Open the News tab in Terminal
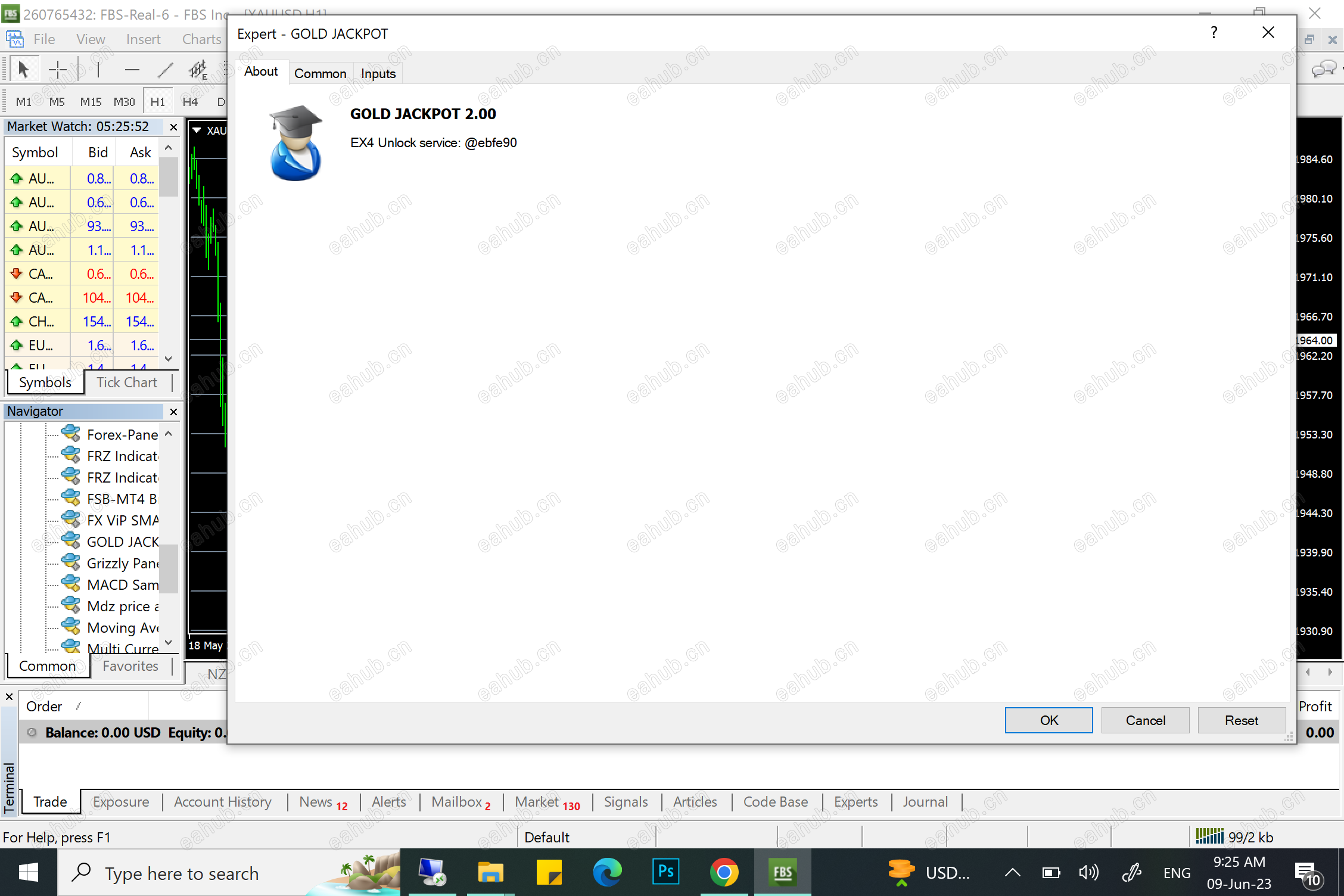Image resolution: width=1344 pixels, height=896 pixels. pos(323,802)
